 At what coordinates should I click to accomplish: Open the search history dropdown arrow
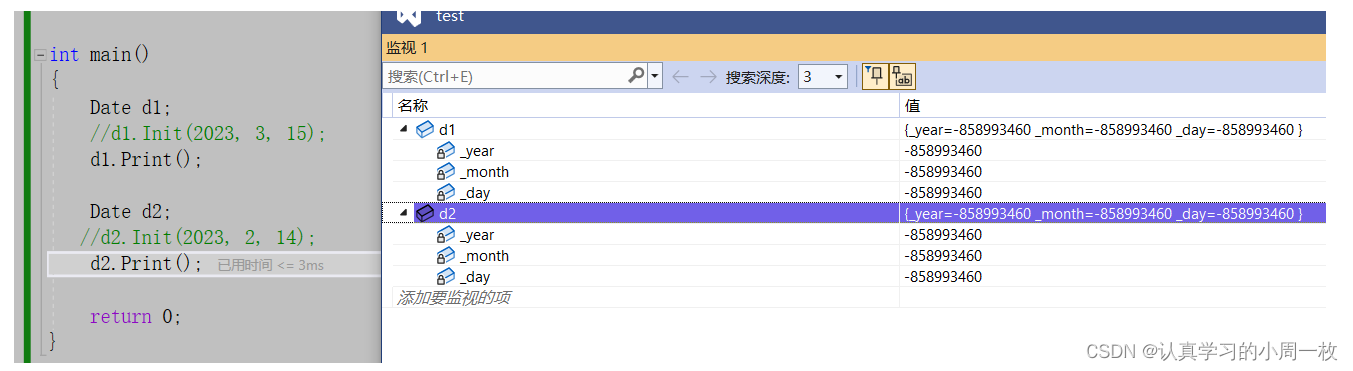[x=655, y=76]
